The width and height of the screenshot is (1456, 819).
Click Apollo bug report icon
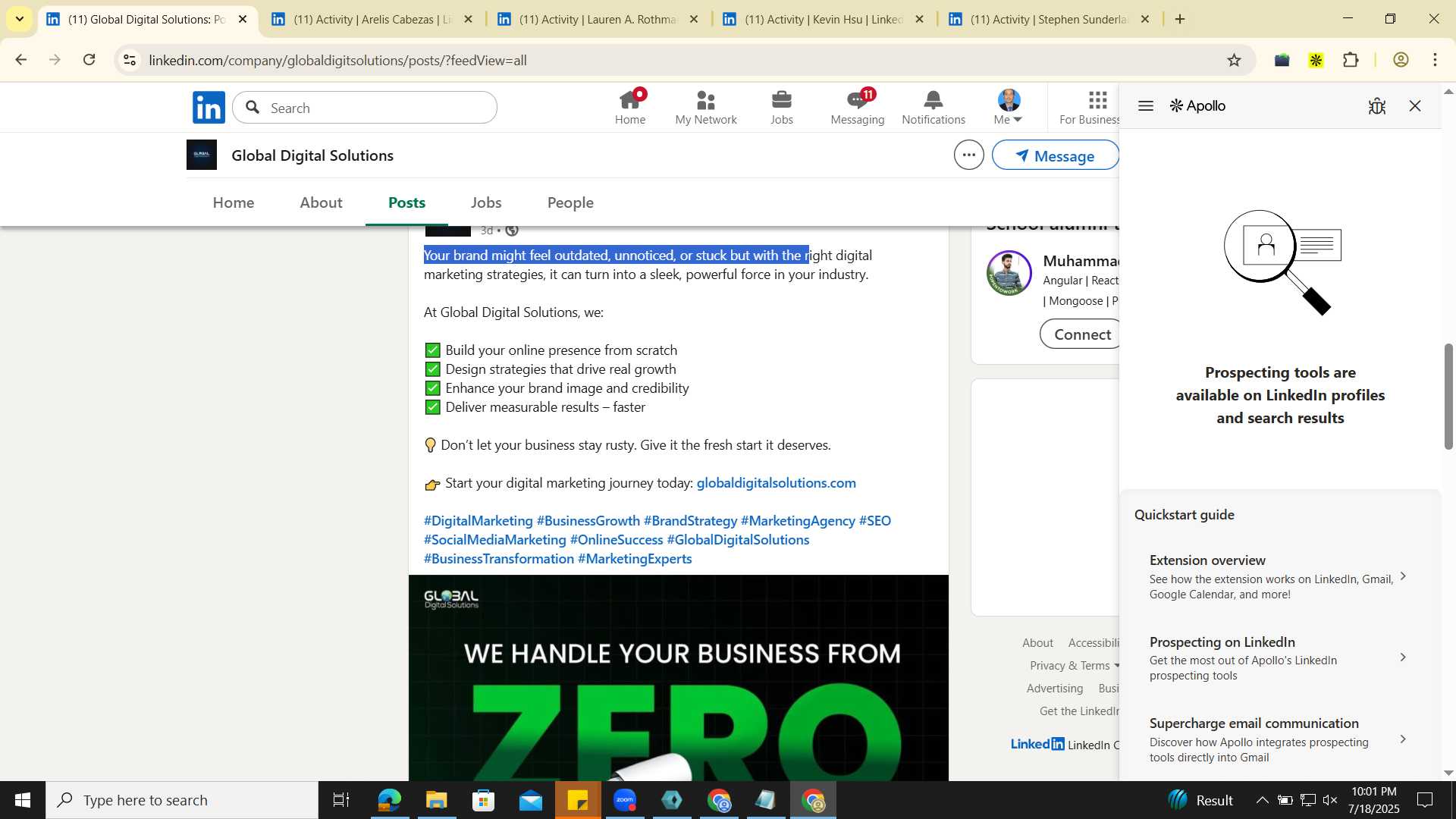(1377, 106)
